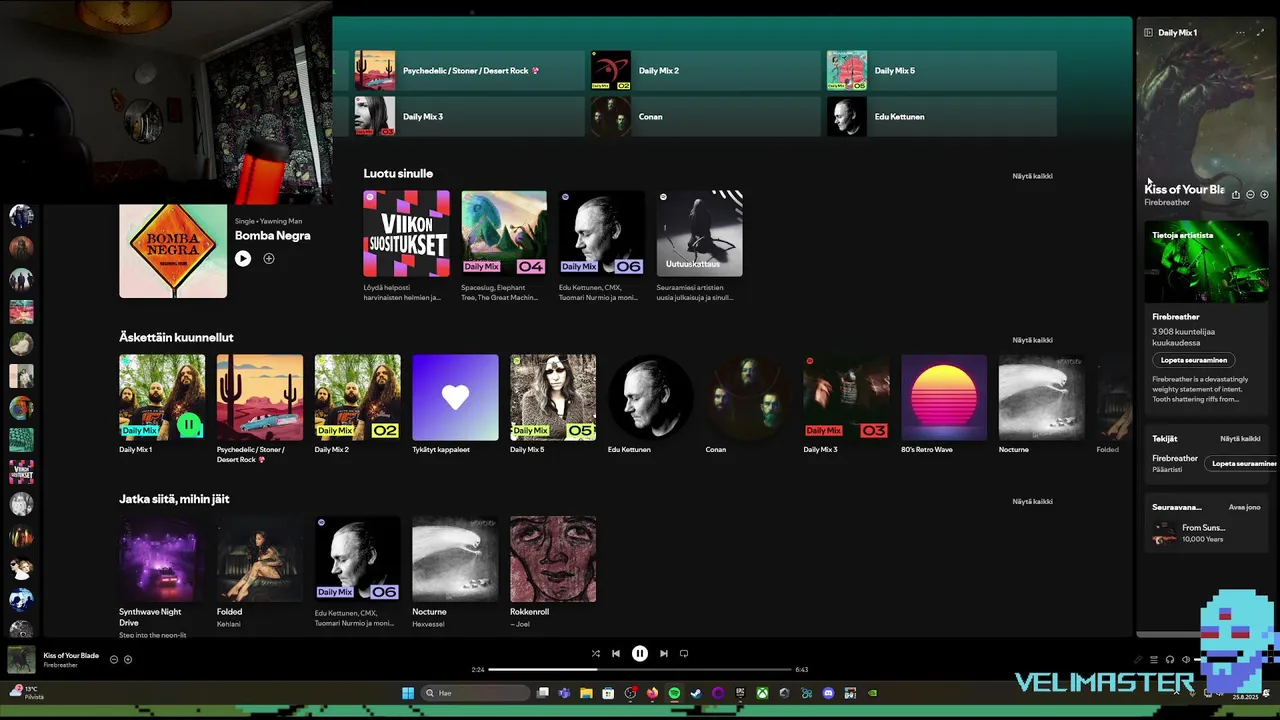The height and width of the screenshot is (720, 1280).
Task: Add Kiss of Your Blade via plus icon in player bar
Action: (x=128, y=660)
